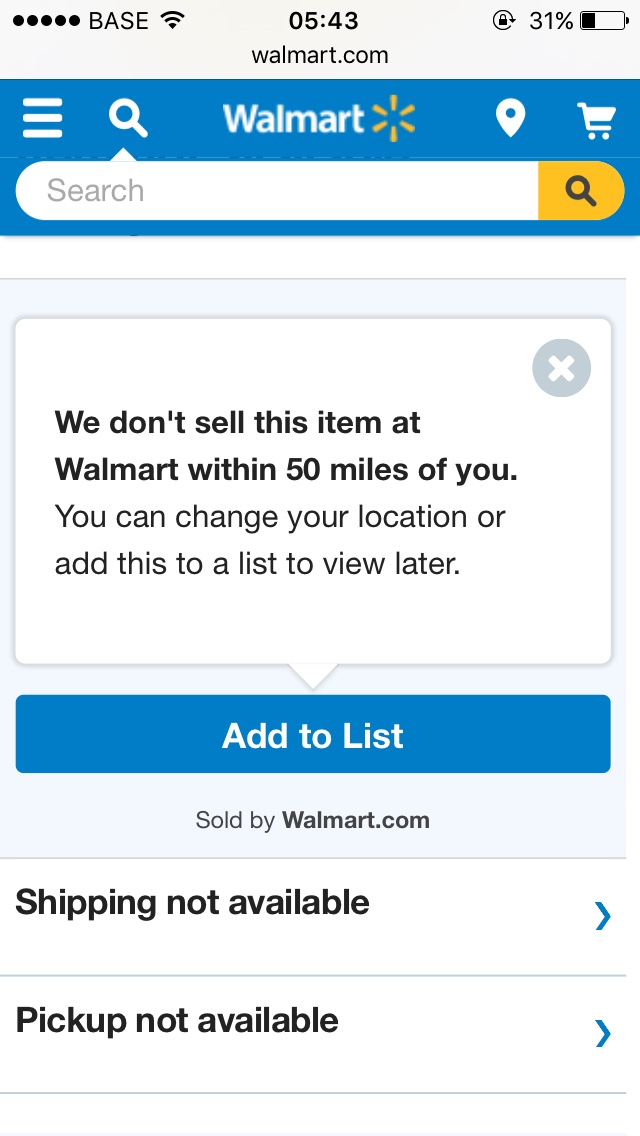
Task: Tap the walmart.com address bar
Action: pyautogui.click(x=320, y=55)
